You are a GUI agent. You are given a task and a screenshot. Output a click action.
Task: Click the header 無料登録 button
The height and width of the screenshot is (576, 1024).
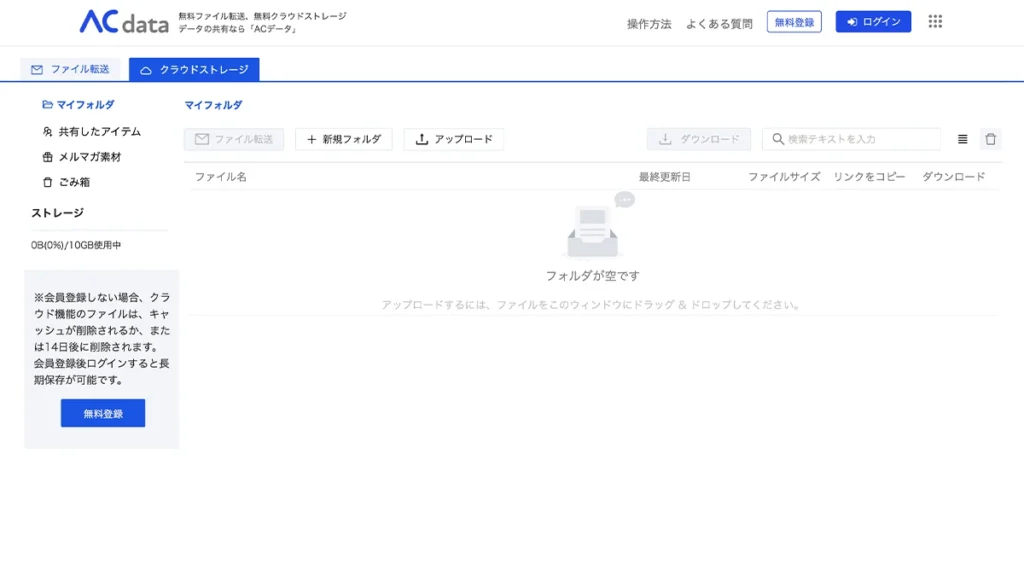click(794, 22)
